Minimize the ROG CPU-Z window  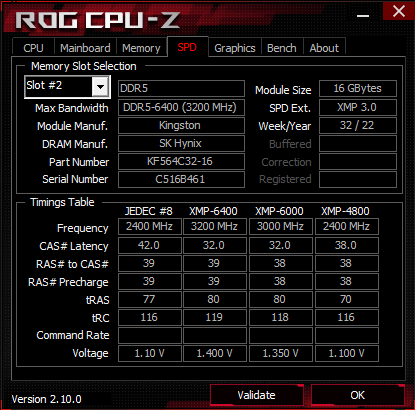(363, 15)
